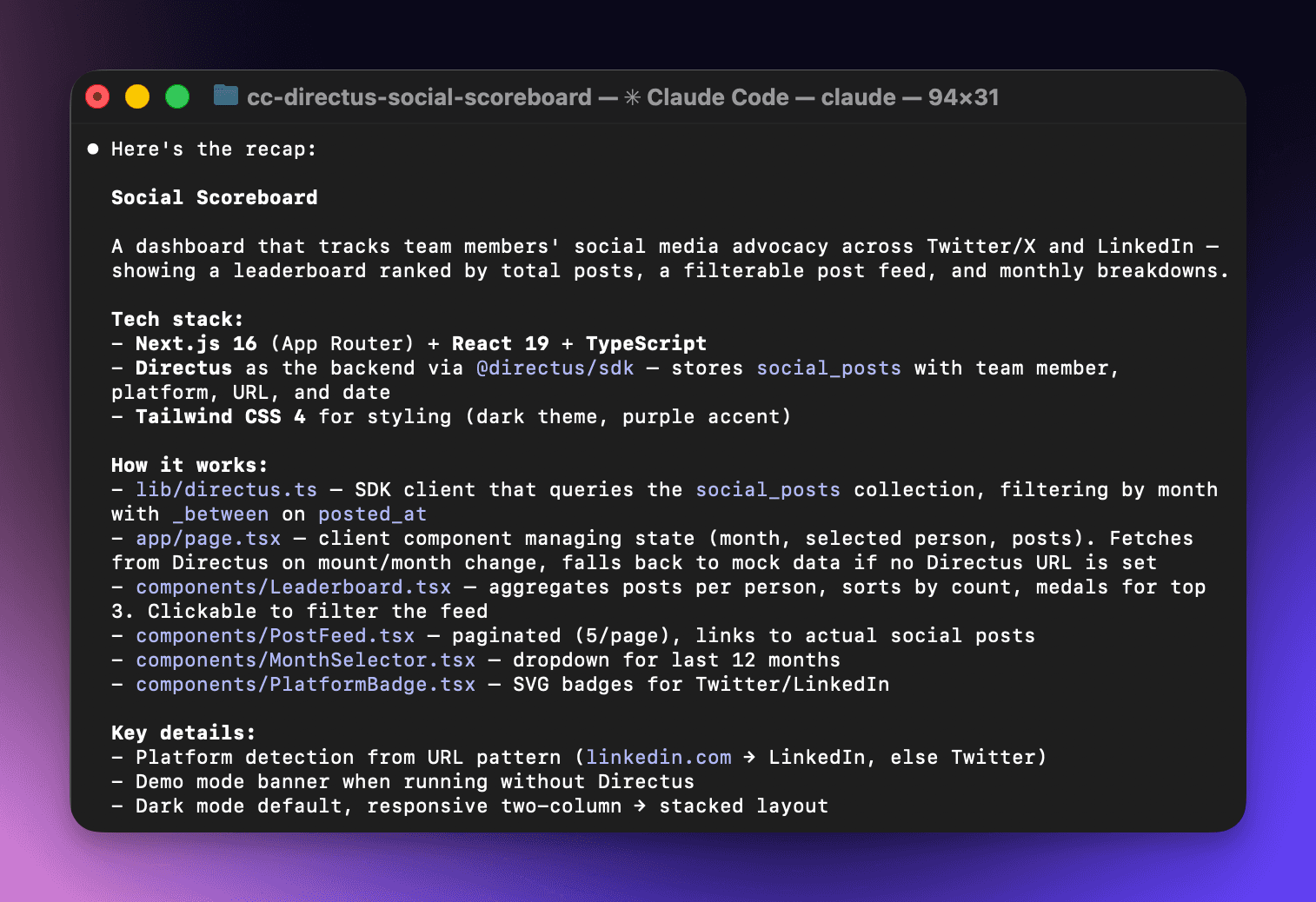This screenshot has width=1316, height=902.
Task: Click the '(dark theme, purple accent)' text
Action: click(x=628, y=417)
